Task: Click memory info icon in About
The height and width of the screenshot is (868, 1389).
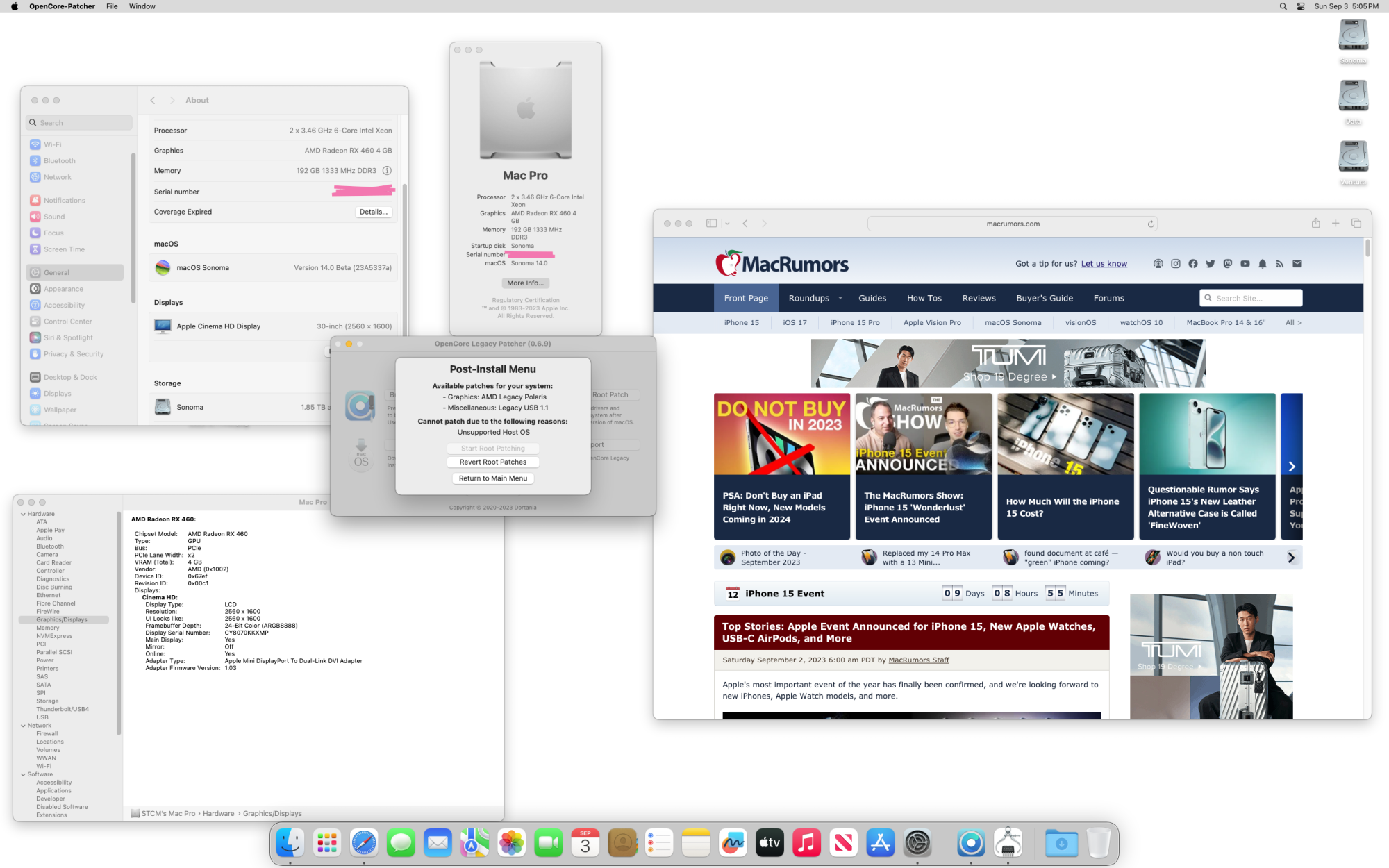Action: tap(387, 171)
